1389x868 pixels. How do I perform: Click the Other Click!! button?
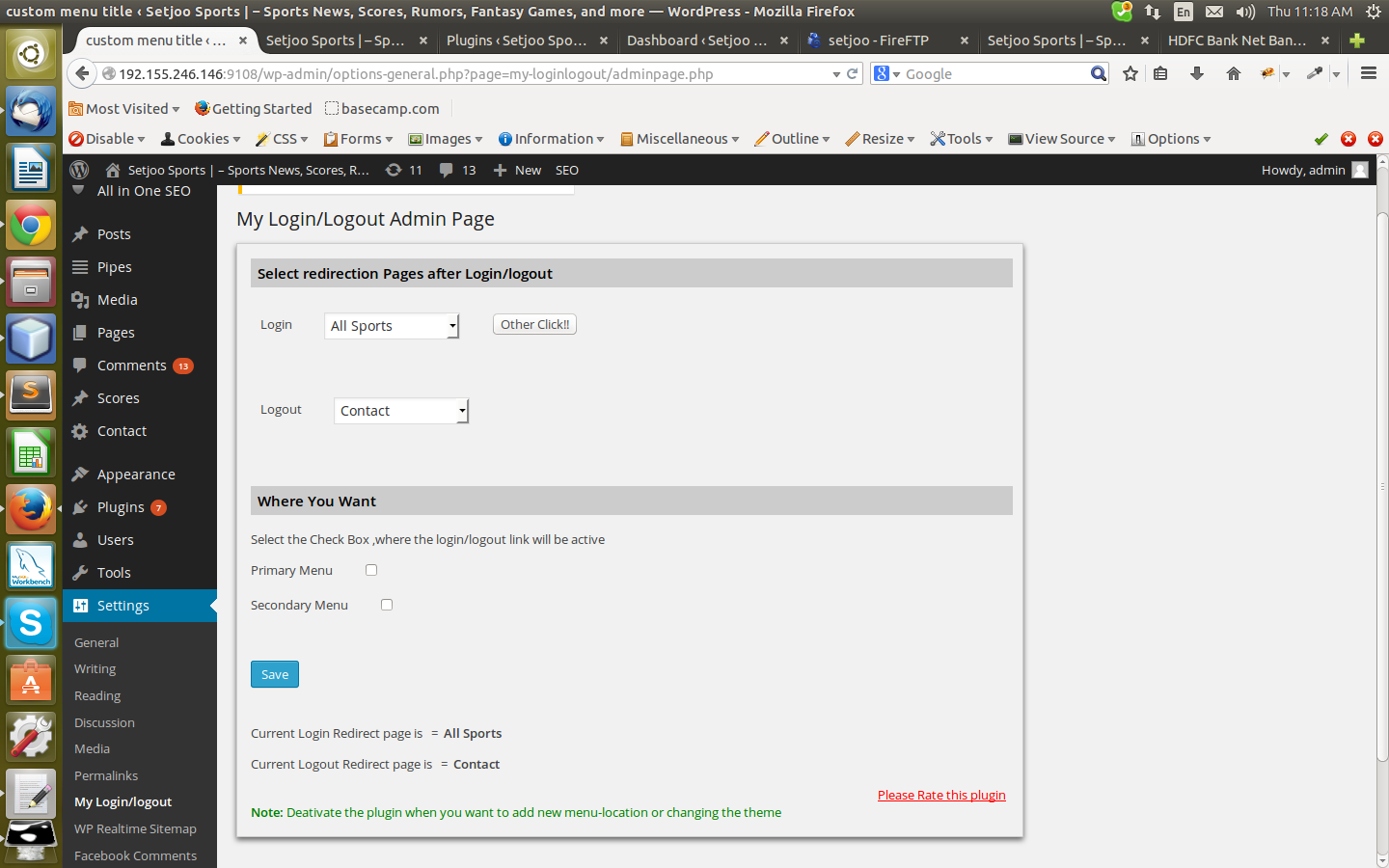(x=534, y=324)
